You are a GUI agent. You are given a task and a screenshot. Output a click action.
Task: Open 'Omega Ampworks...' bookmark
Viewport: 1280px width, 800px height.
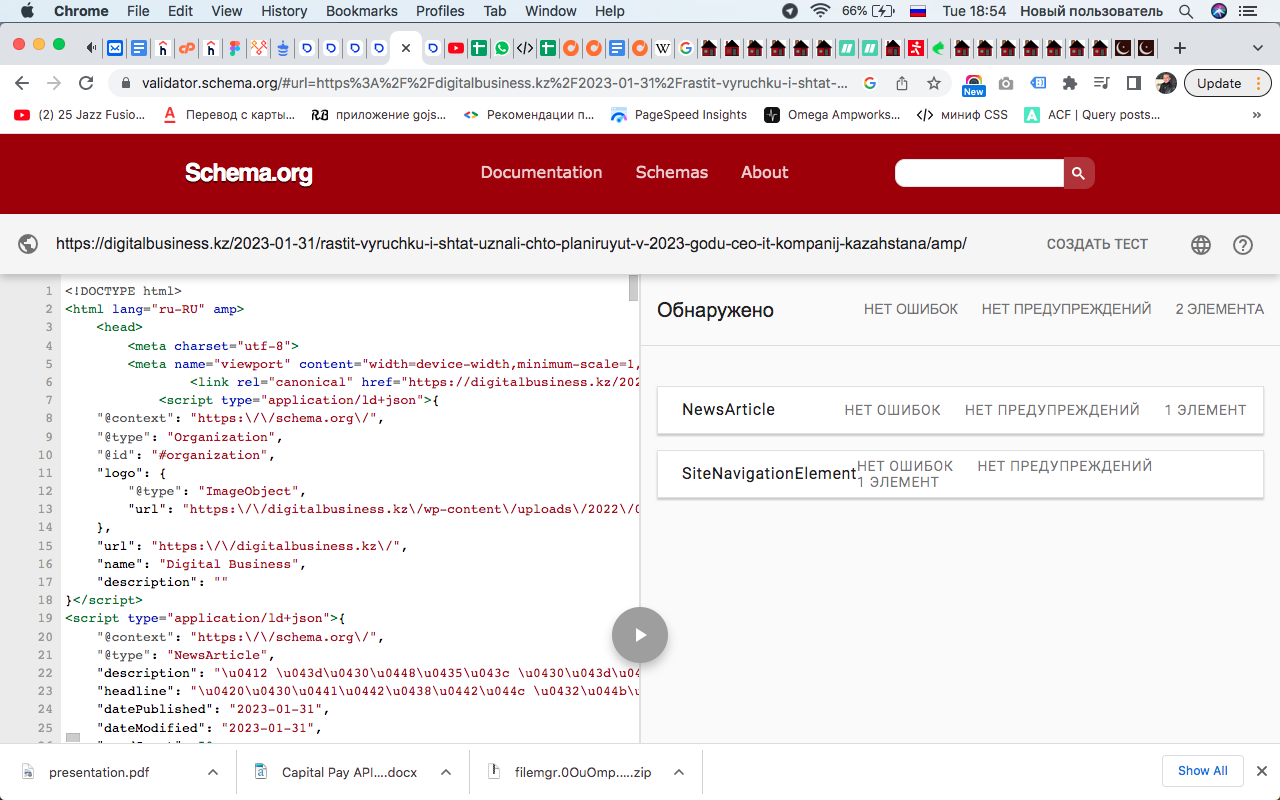832,115
